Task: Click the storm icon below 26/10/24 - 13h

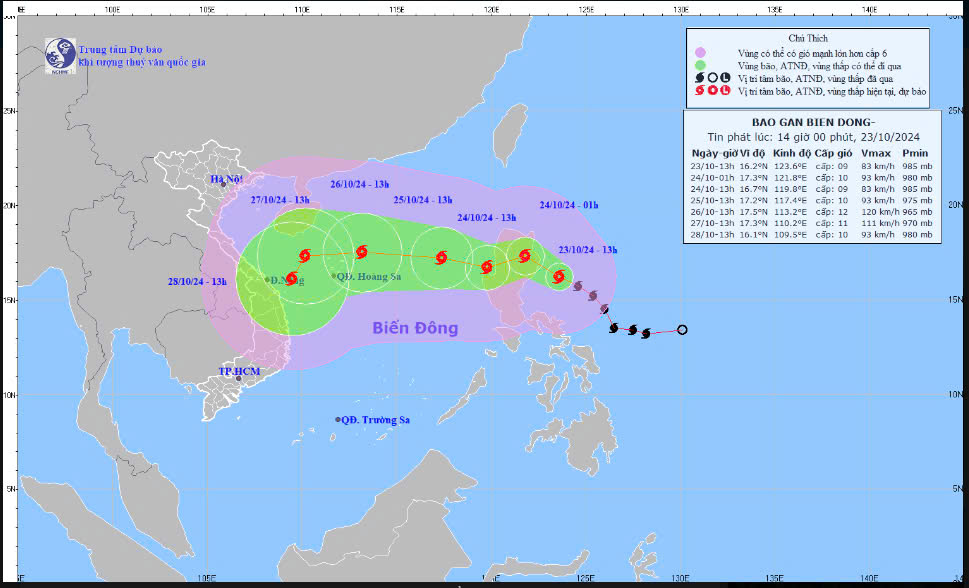Action: tap(361, 252)
